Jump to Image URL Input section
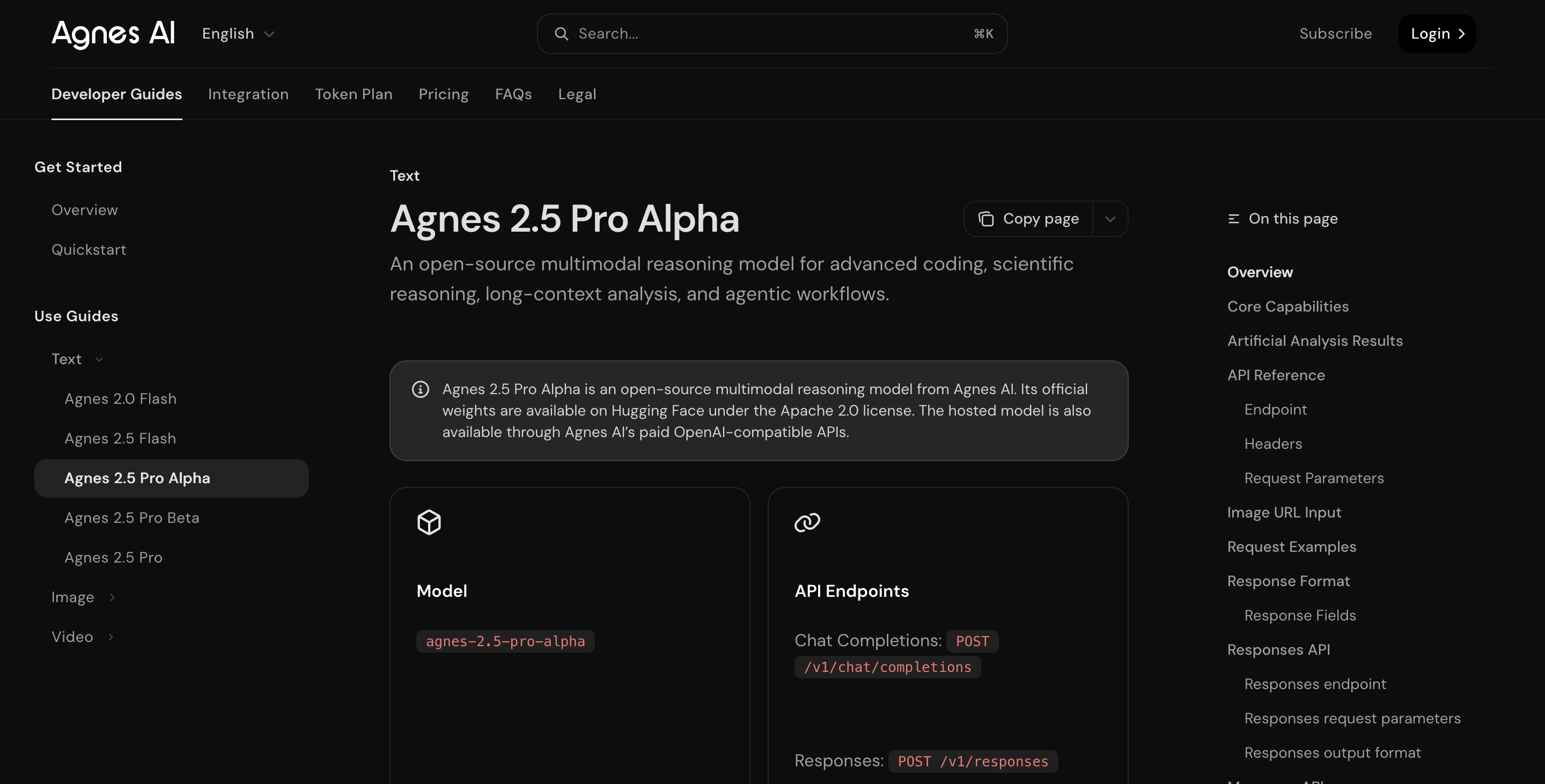This screenshot has width=1545, height=784. pos(1284,513)
